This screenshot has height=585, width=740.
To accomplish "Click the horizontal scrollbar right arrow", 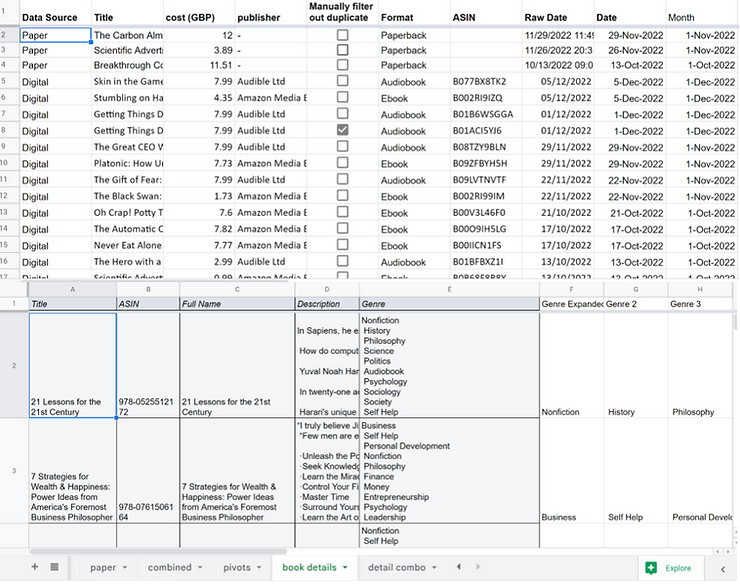I will (727, 551).
